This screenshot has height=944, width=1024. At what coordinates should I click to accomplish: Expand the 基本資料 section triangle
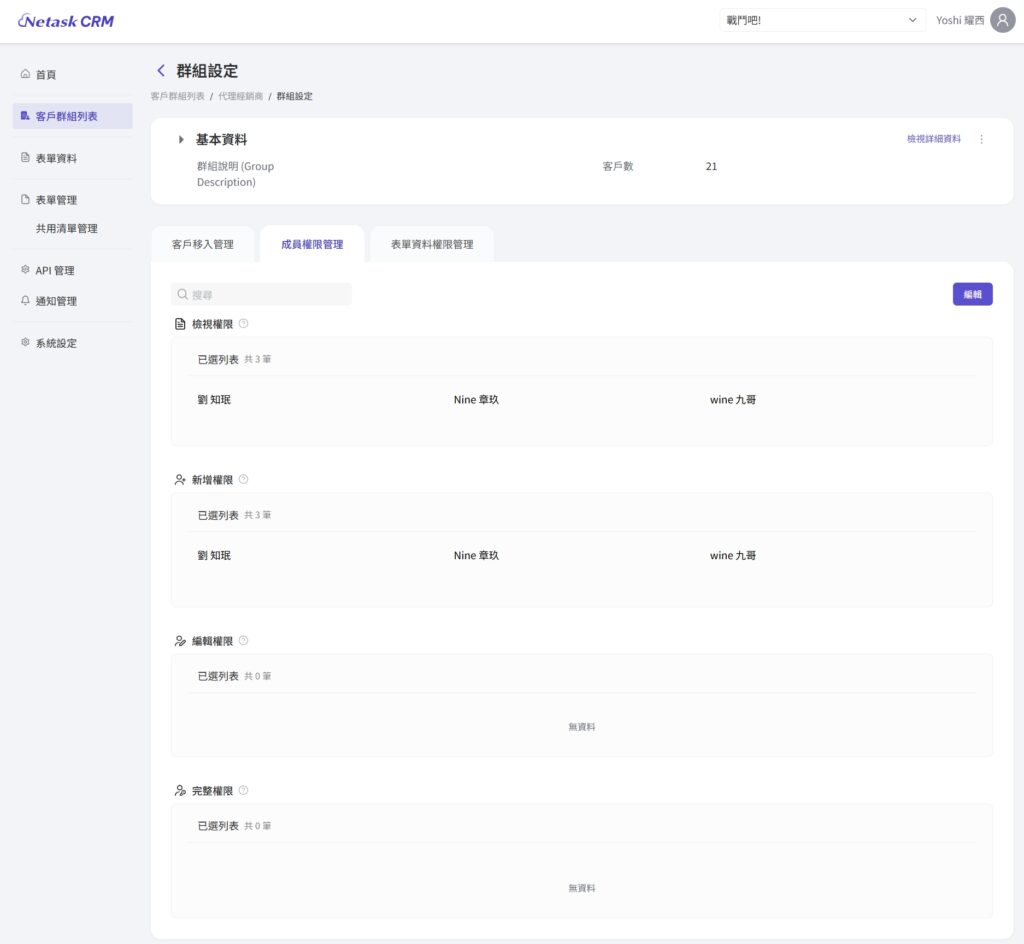[x=181, y=140]
